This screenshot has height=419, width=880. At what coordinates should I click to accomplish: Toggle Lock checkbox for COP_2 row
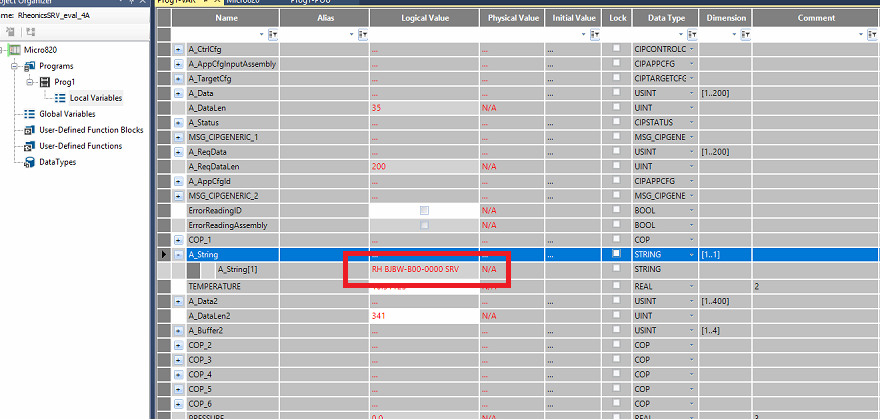616,344
